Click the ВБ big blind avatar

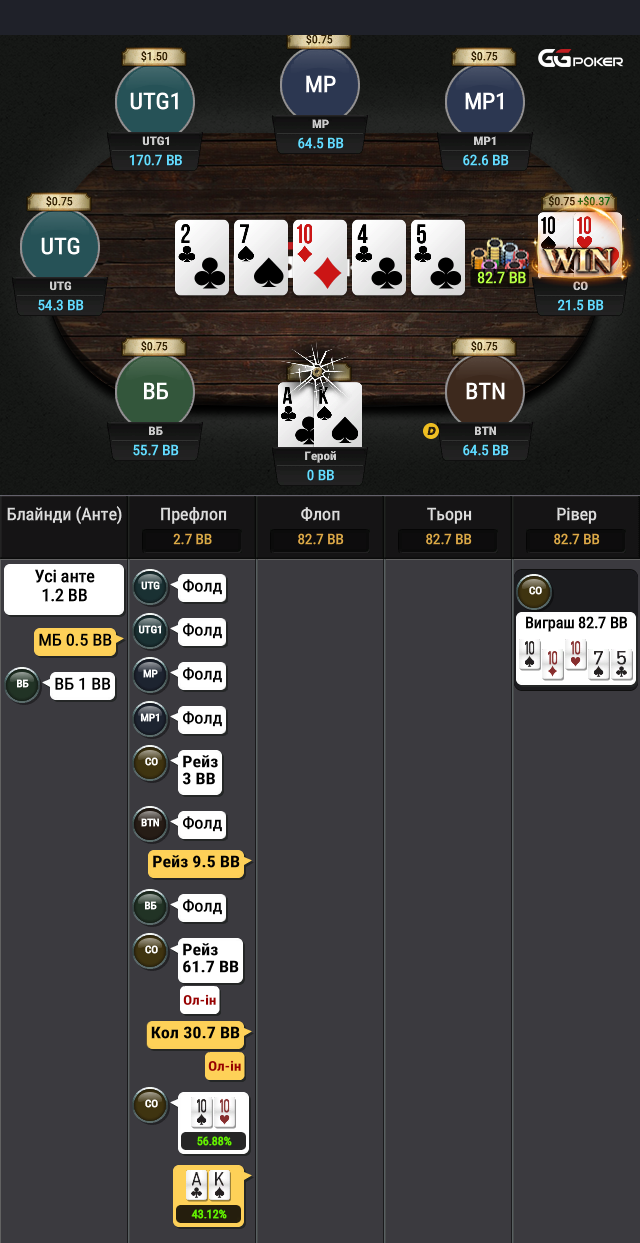click(155, 391)
